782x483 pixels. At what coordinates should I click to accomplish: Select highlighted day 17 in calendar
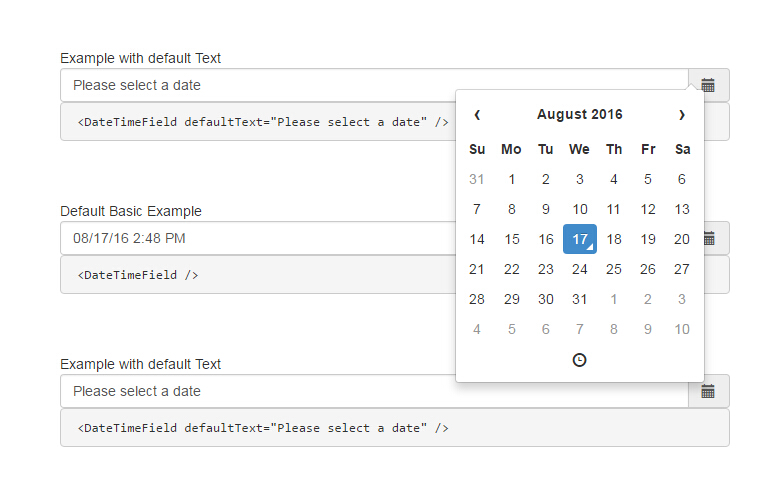point(580,239)
